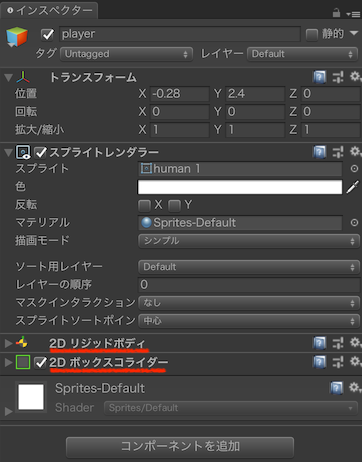Open Sprite Renderer preset selector icon

[x=338, y=152]
